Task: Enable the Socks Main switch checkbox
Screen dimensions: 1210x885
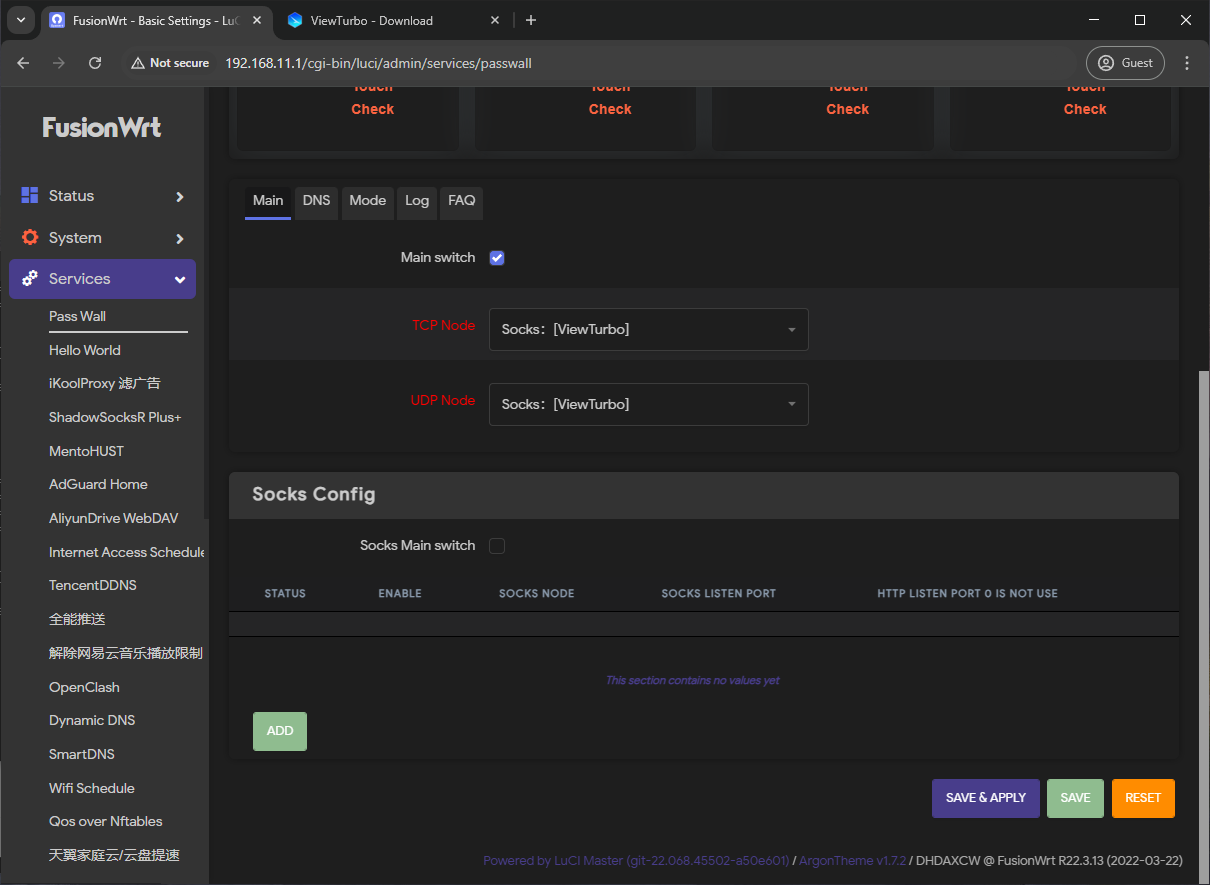Action: [x=497, y=546]
